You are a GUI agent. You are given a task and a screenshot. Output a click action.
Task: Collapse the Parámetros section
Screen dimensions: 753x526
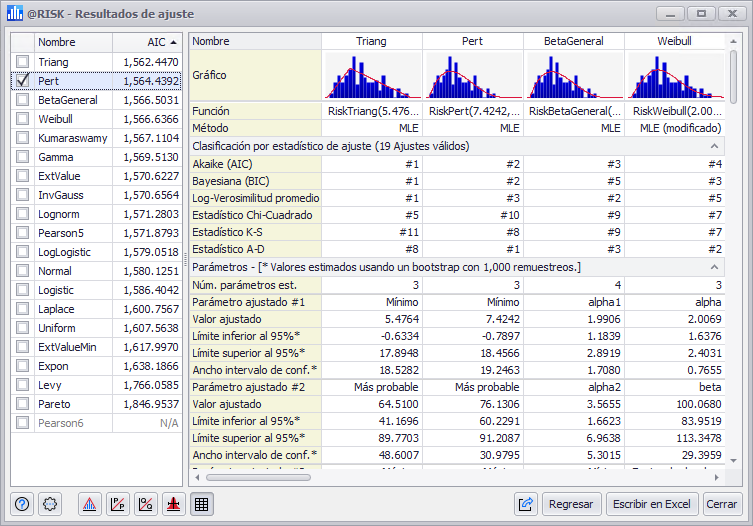715,267
